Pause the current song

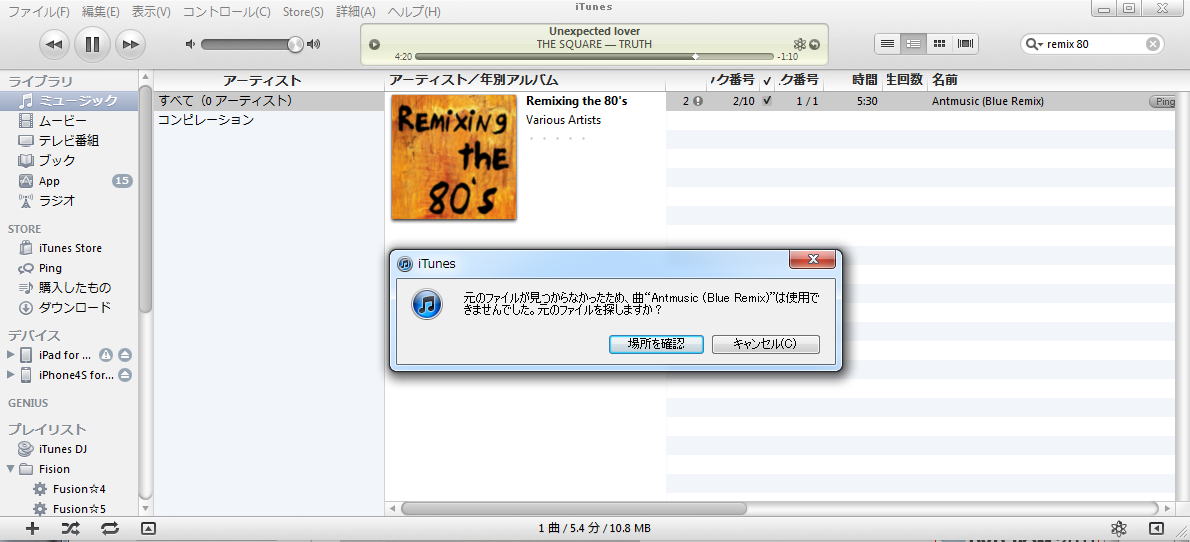click(x=93, y=45)
